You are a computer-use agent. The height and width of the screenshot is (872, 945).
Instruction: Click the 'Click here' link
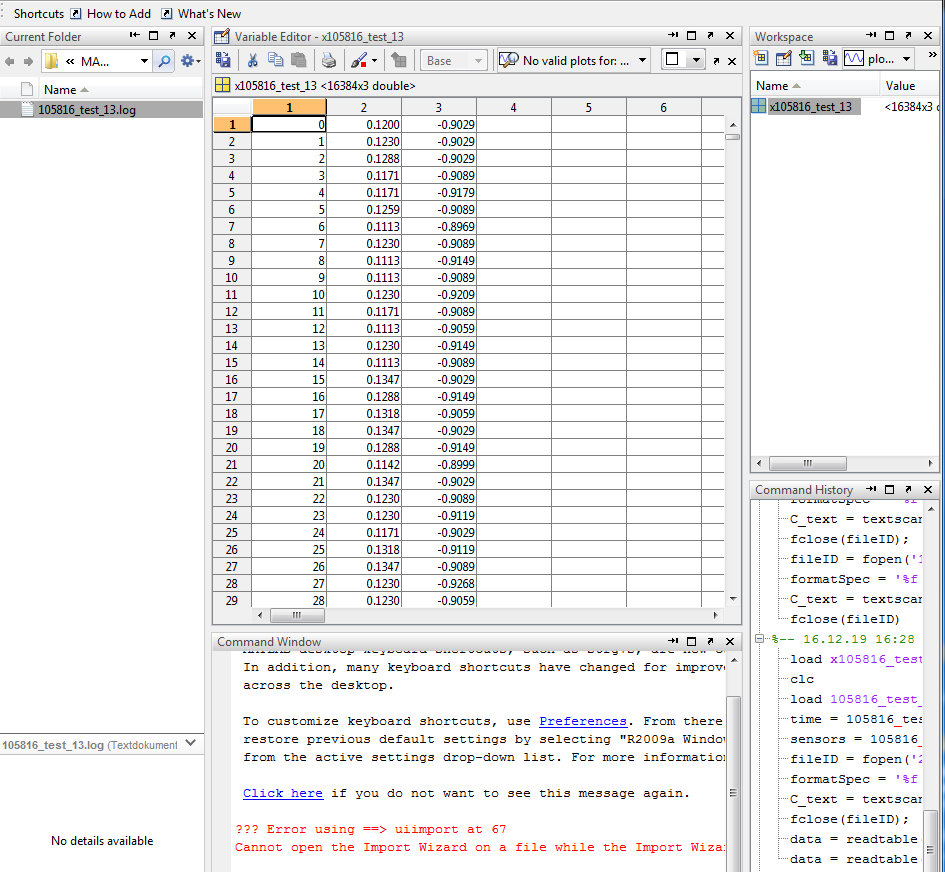point(282,793)
